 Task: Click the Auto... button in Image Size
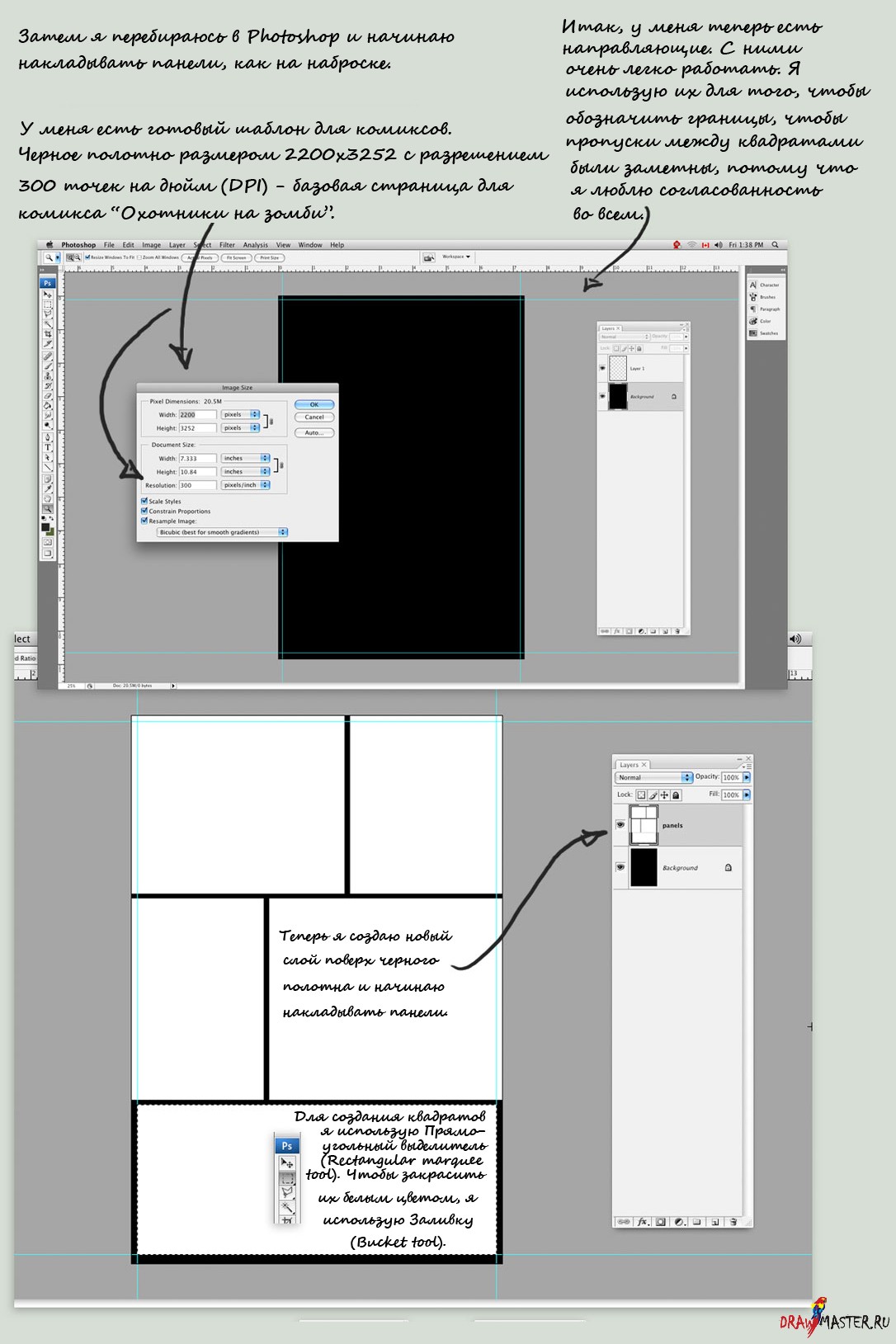click(x=314, y=432)
